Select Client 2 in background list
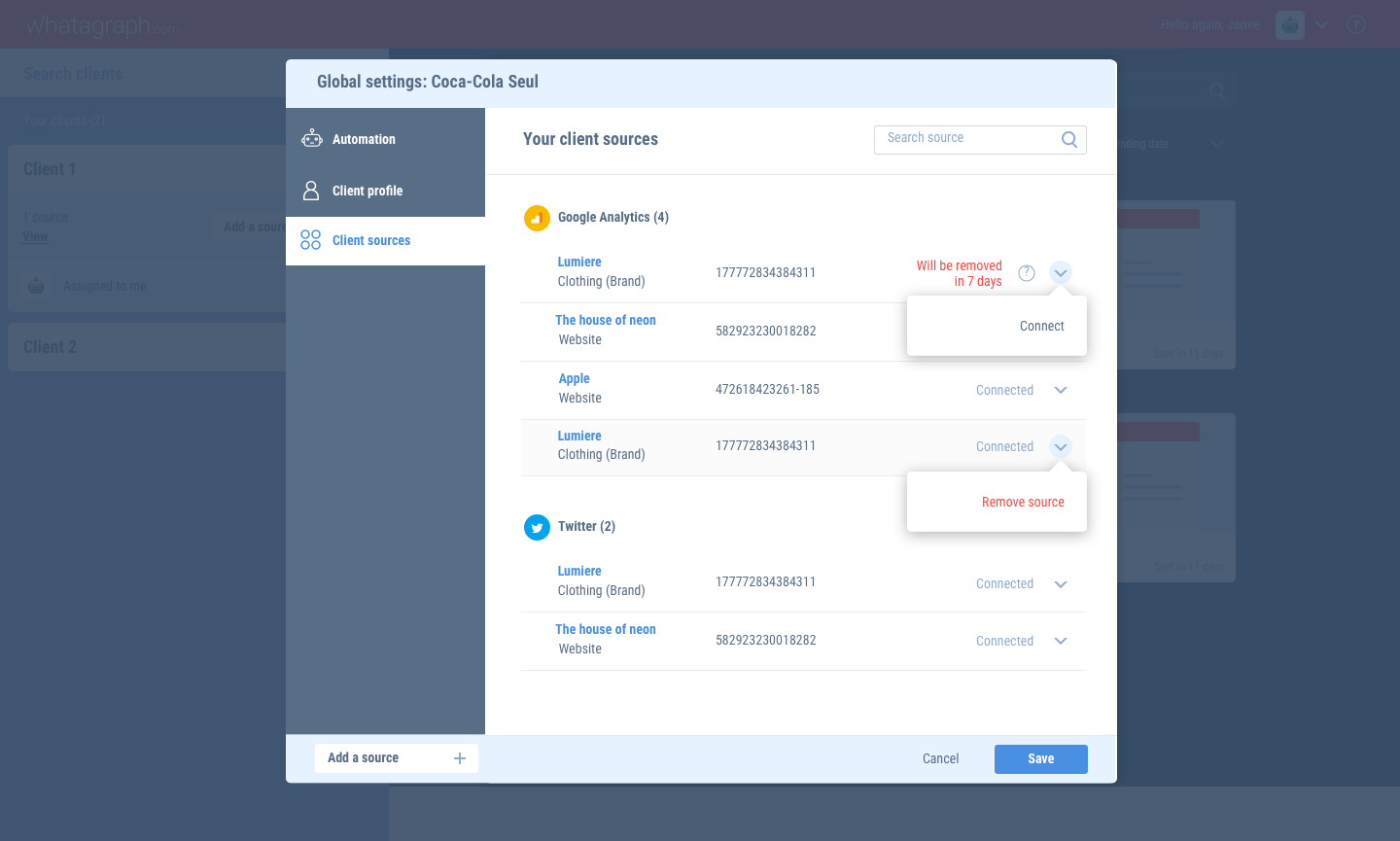Image resolution: width=1400 pixels, height=841 pixels. [50, 347]
